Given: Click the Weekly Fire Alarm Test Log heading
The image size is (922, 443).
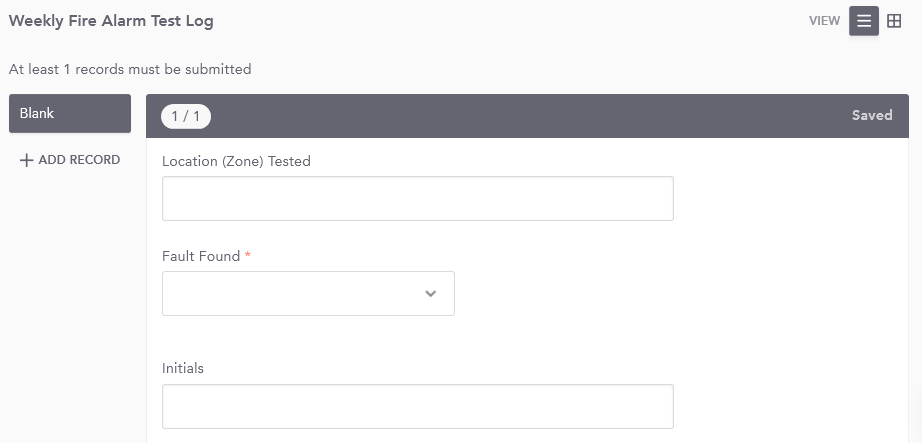Looking at the screenshot, I should (x=111, y=21).
